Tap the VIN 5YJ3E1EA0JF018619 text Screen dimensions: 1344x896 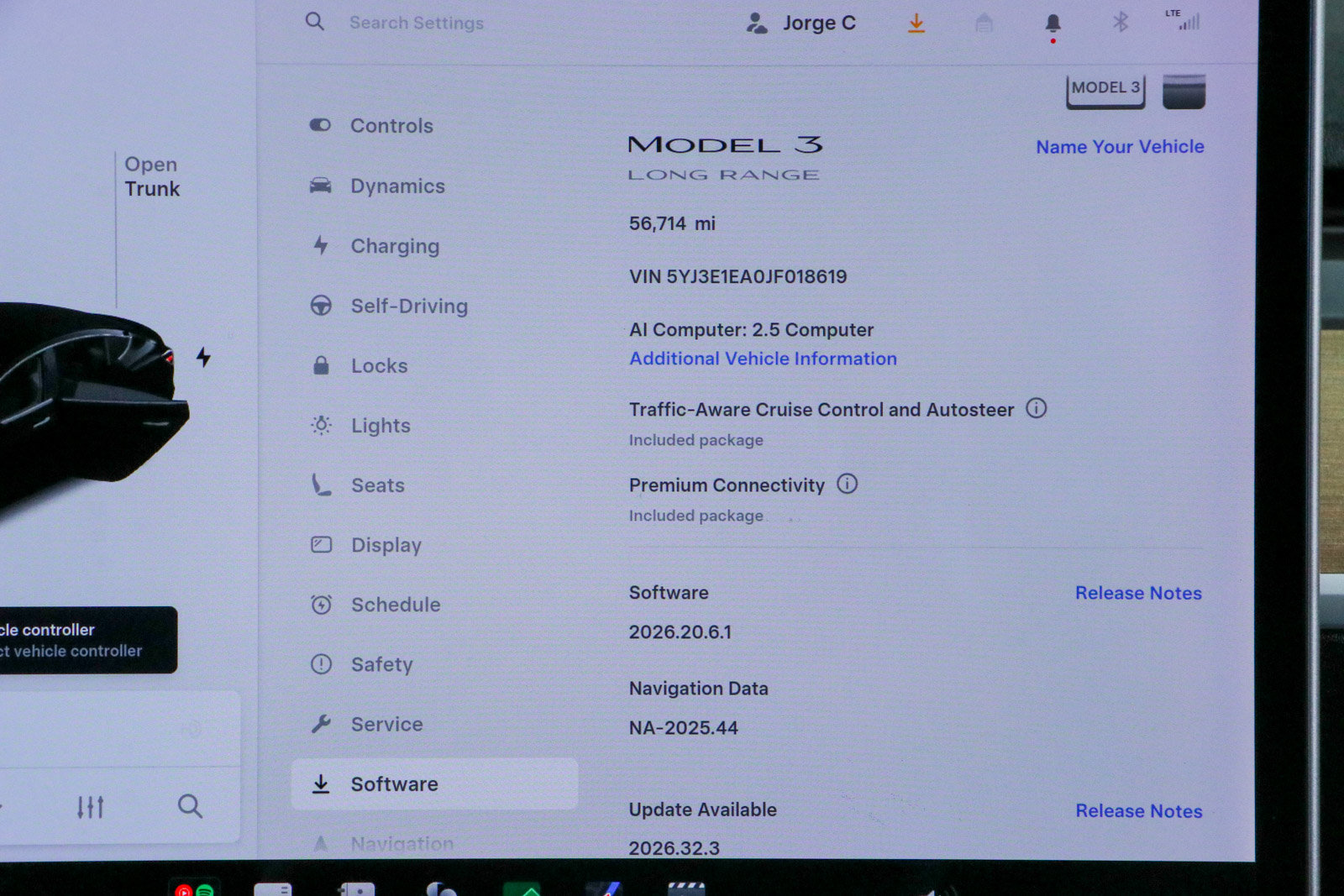[738, 276]
